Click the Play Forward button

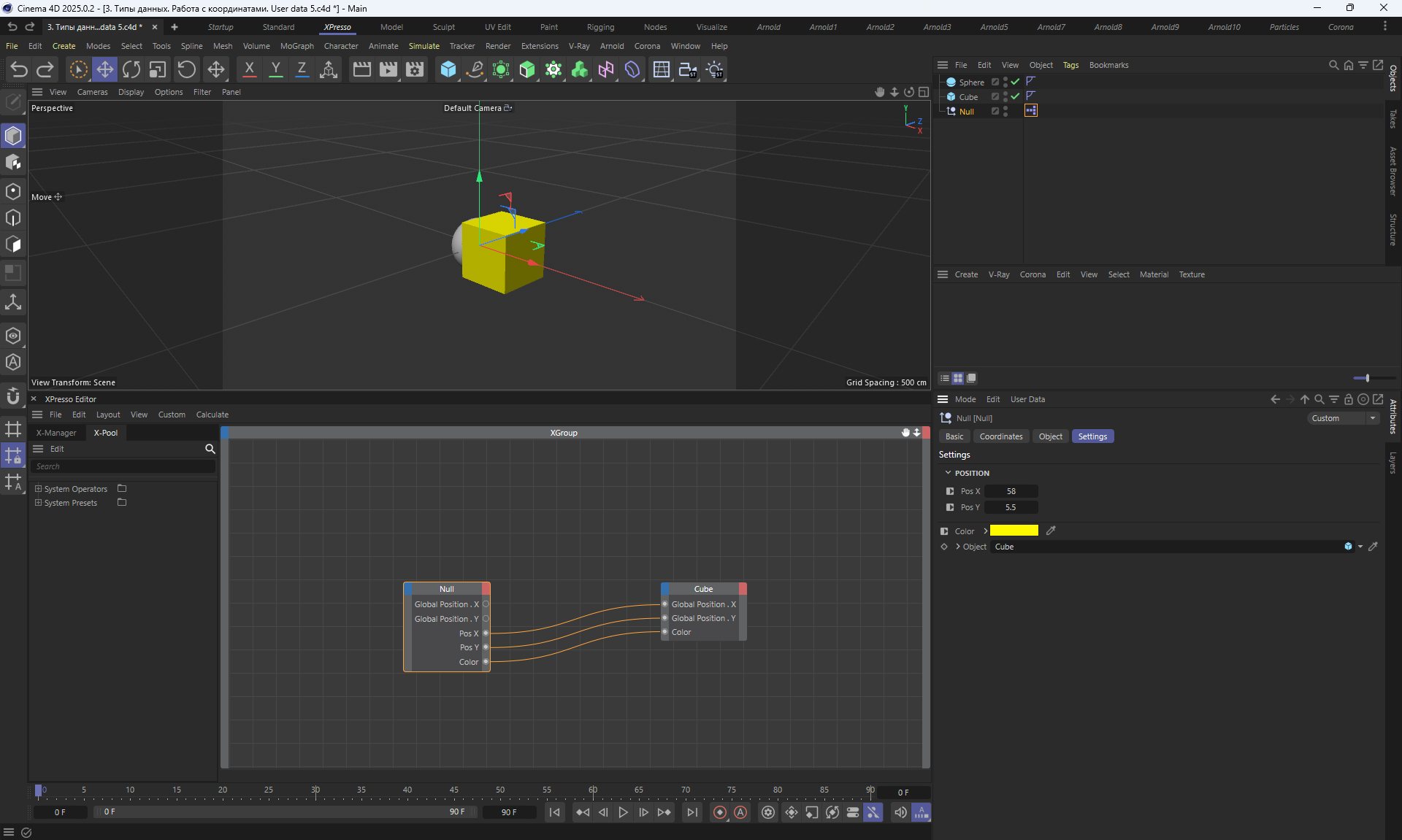pyautogui.click(x=623, y=812)
